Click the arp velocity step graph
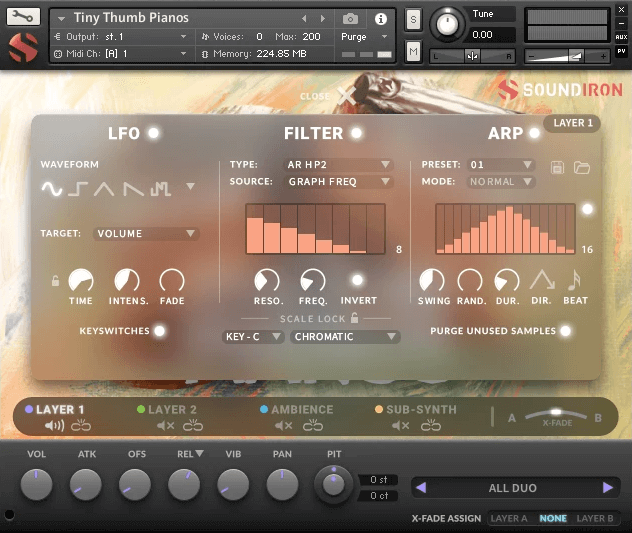 [x=505, y=229]
